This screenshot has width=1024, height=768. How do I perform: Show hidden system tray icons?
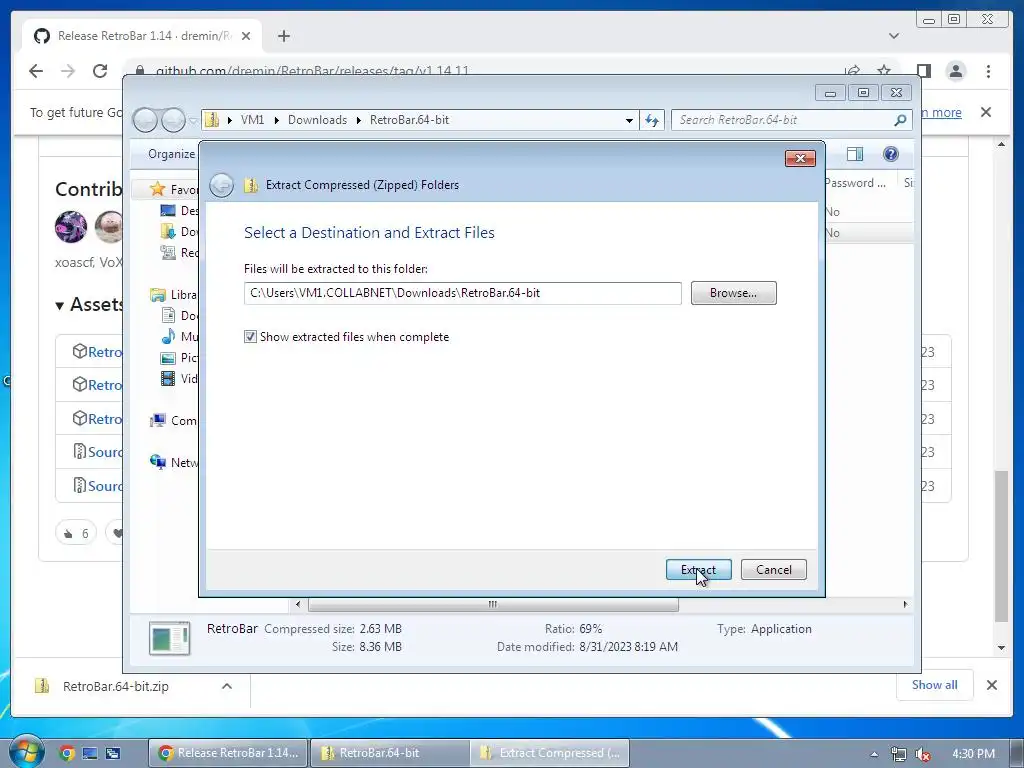874,754
